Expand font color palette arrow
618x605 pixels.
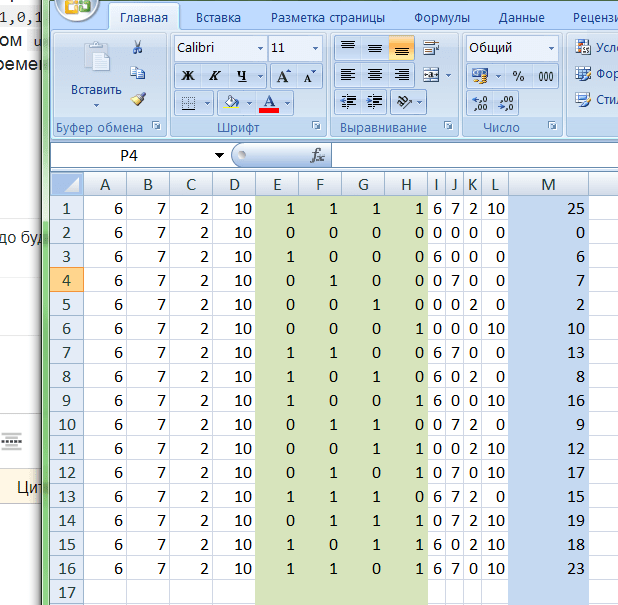pos(288,103)
